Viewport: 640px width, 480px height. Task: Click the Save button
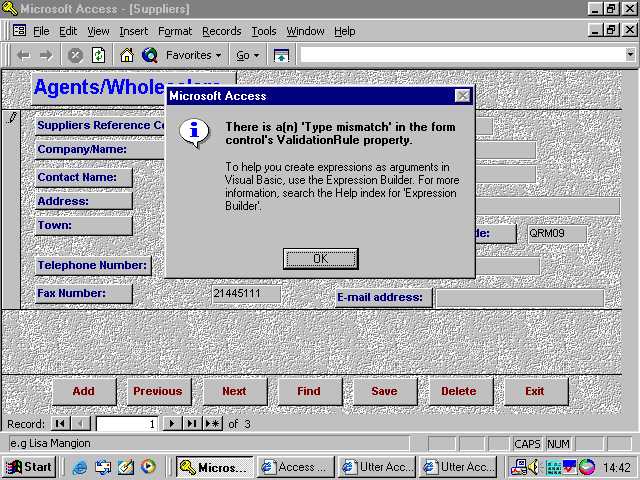pyautogui.click(x=385, y=391)
